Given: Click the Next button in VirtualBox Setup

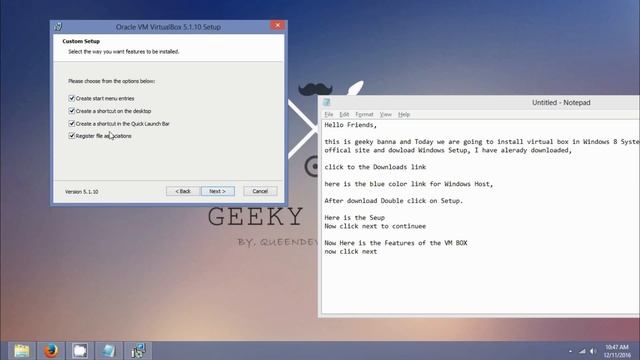Looking at the screenshot, I should (x=218, y=191).
